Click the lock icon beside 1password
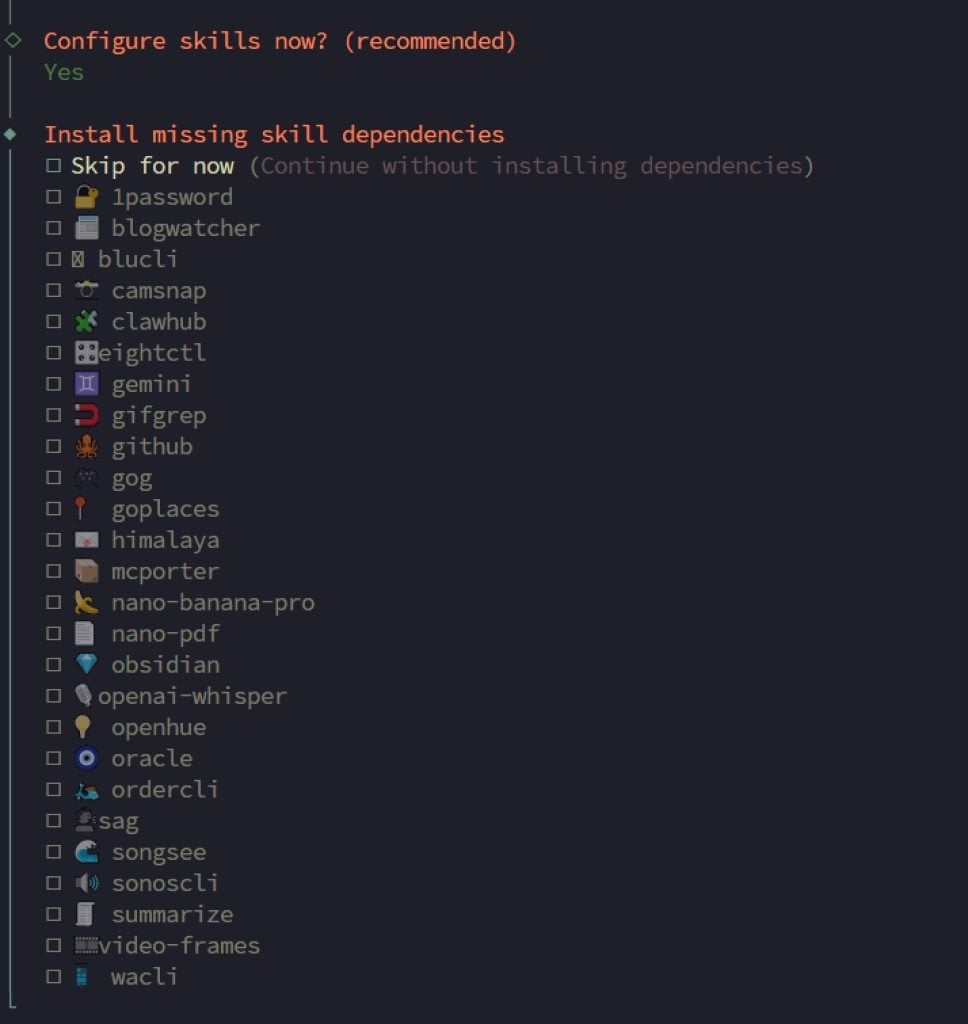This screenshot has height=1024, width=968. click(x=87, y=197)
